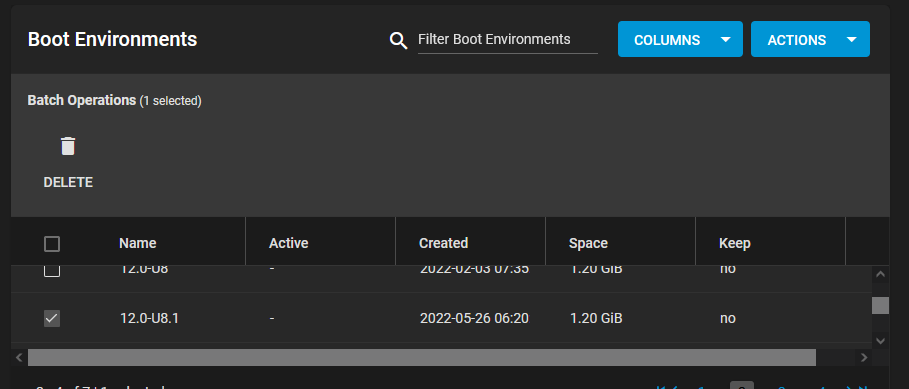Toggle the select-all checkbox in header

[52, 244]
